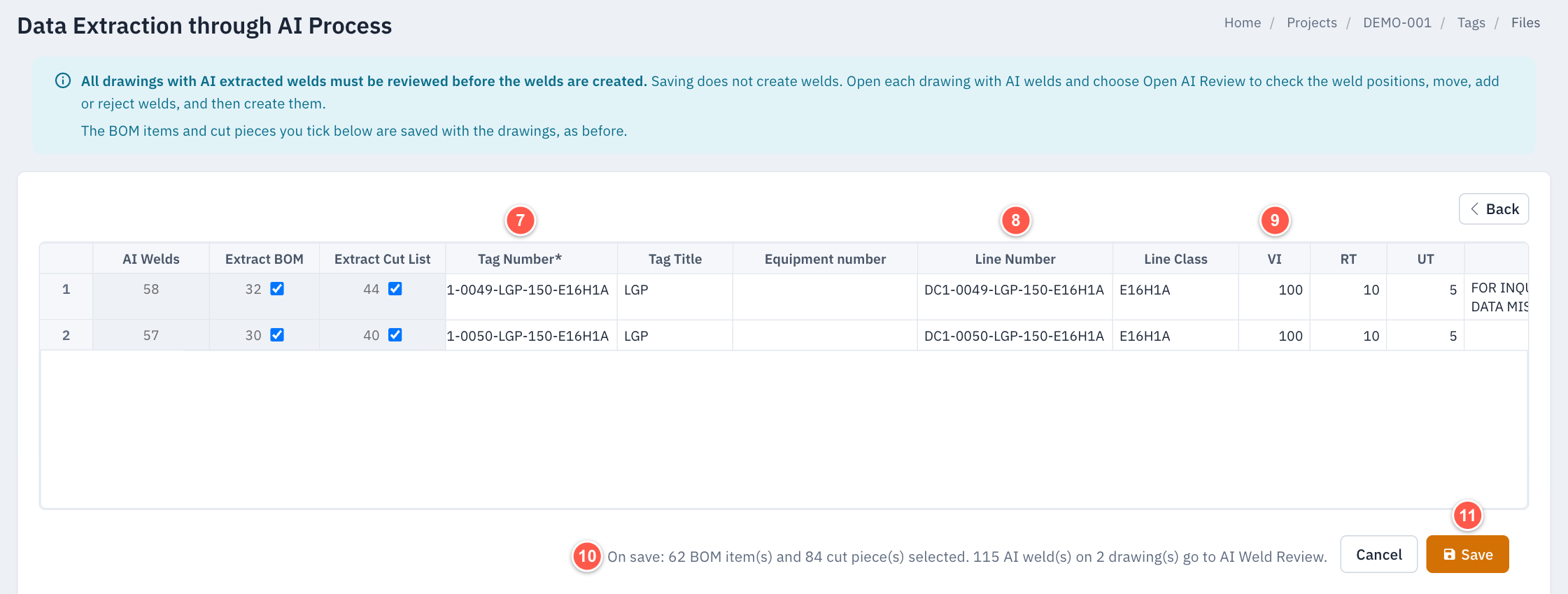
Task: Untick Extract BOM checkbox in row 1
Action: click(x=277, y=289)
